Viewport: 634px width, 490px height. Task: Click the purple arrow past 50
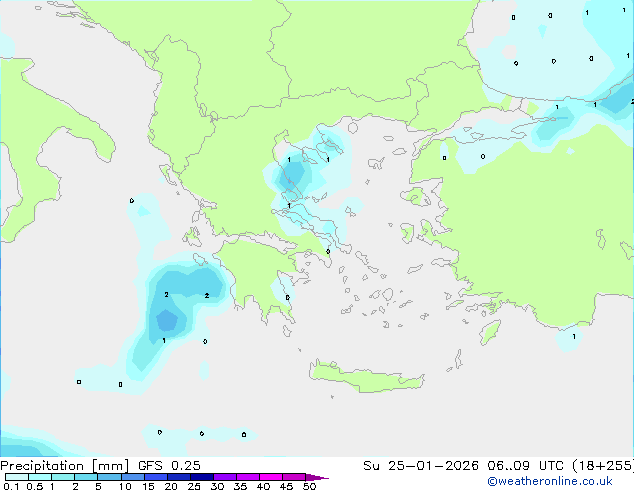click(x=317, y=477)
